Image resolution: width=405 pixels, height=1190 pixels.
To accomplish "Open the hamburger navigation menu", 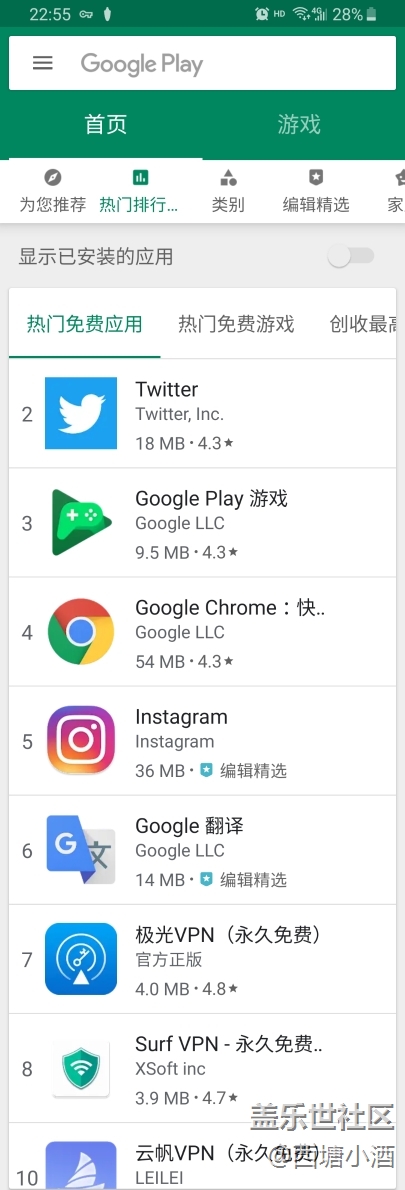I will tap(42, 63).
